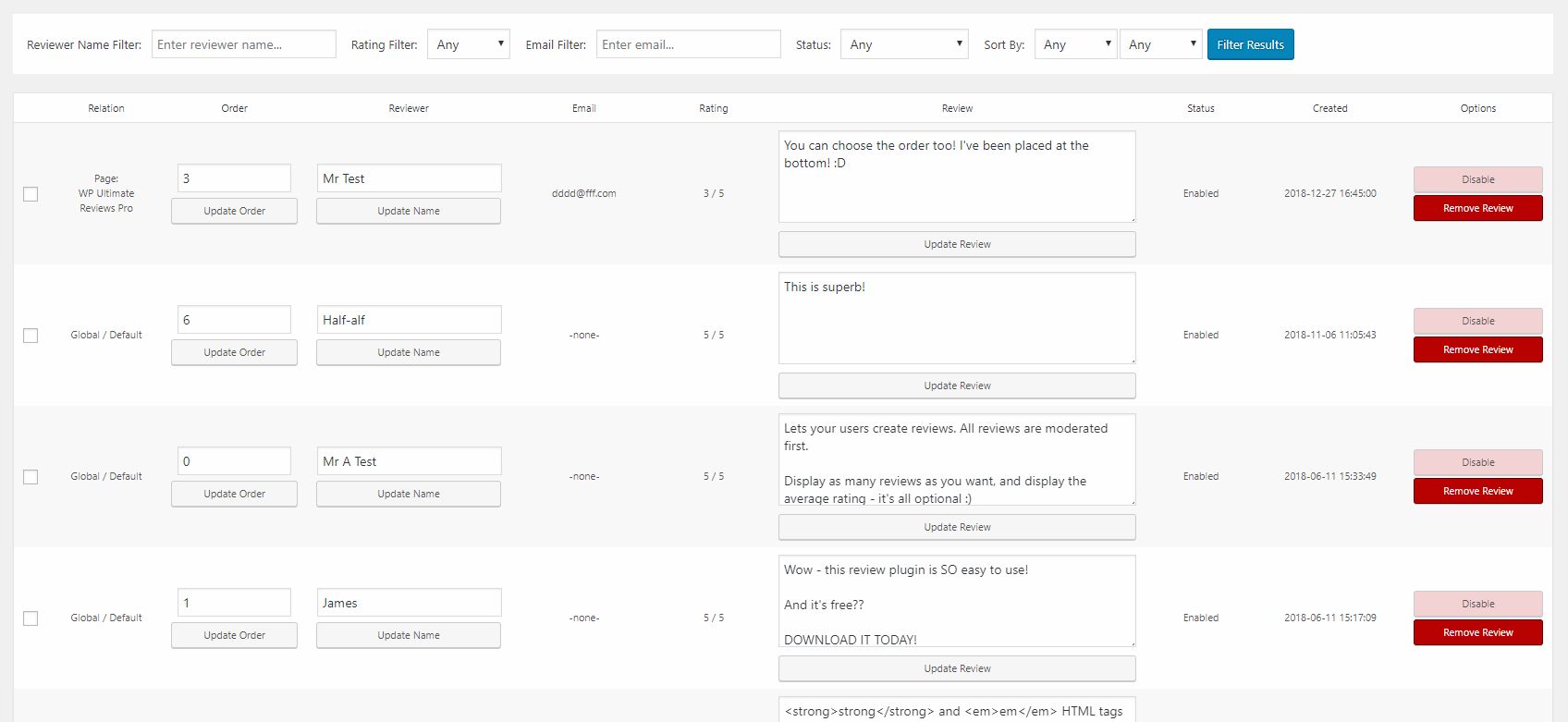1568x722 pixels.
Task: Remove the James review
Action: 1477,632
